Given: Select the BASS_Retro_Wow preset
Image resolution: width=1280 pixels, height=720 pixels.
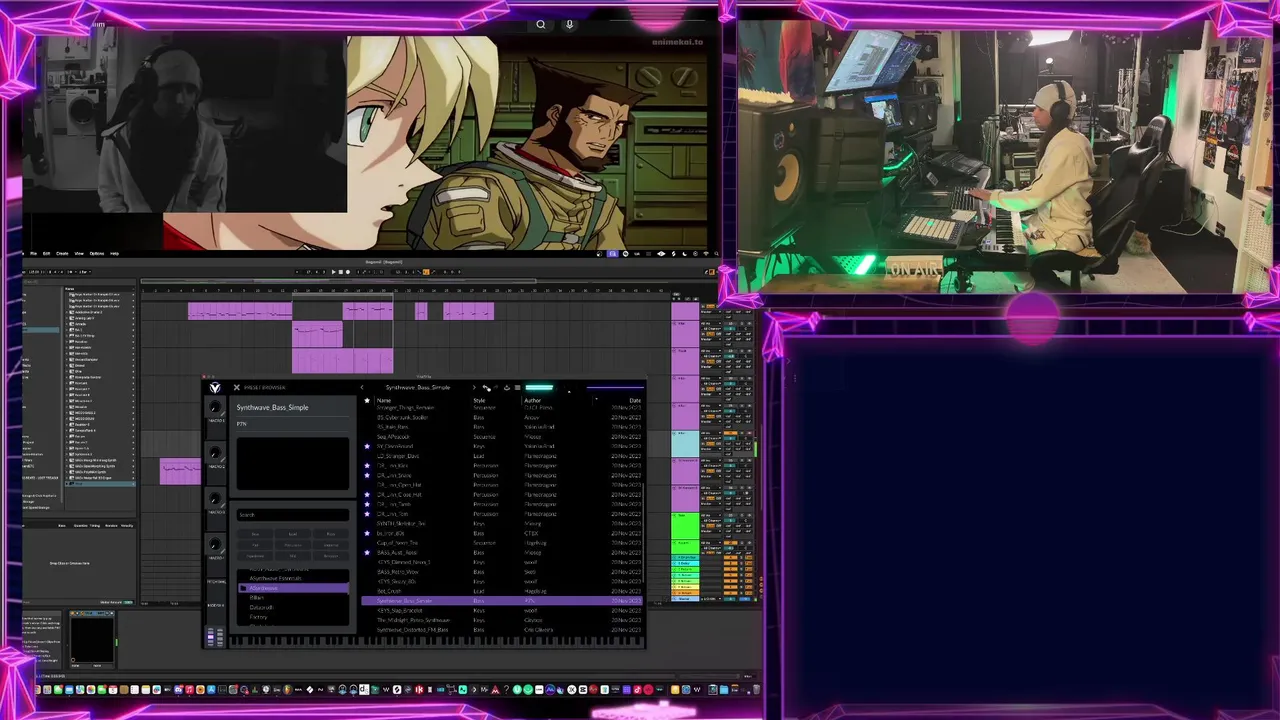Looking at the screenshot, I should click(397, 572).
